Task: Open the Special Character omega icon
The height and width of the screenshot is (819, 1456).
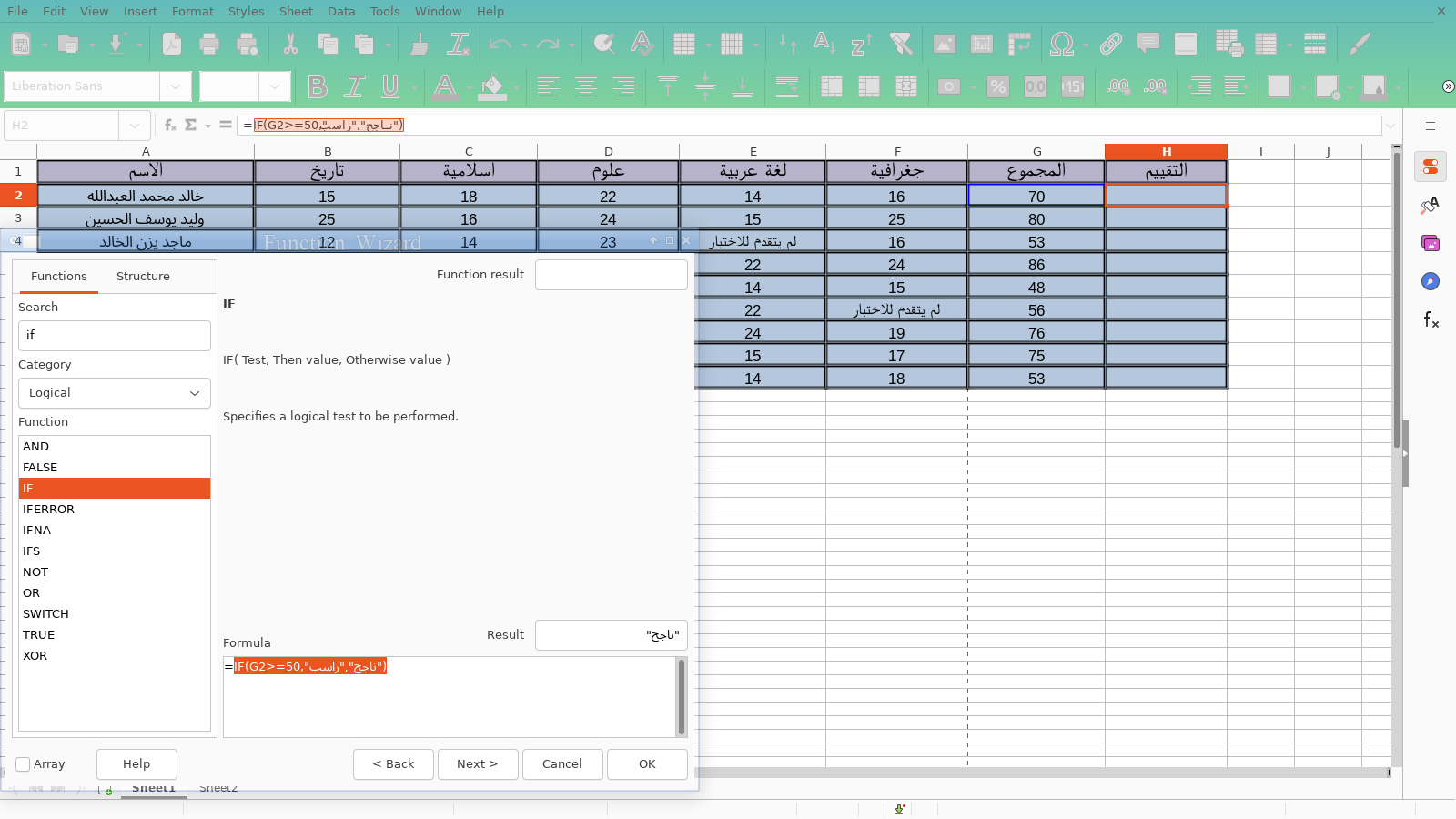Action: click(x=1061, y=44)
